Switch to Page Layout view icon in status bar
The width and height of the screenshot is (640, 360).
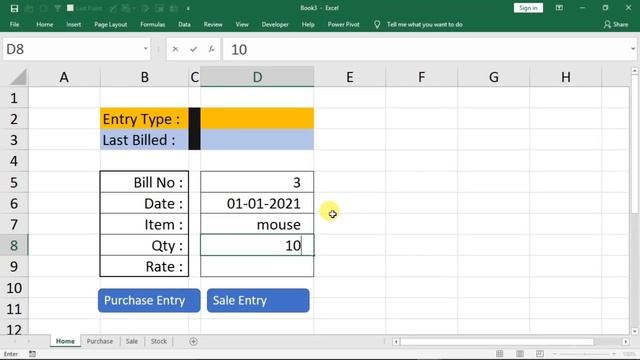pos(520,354)
